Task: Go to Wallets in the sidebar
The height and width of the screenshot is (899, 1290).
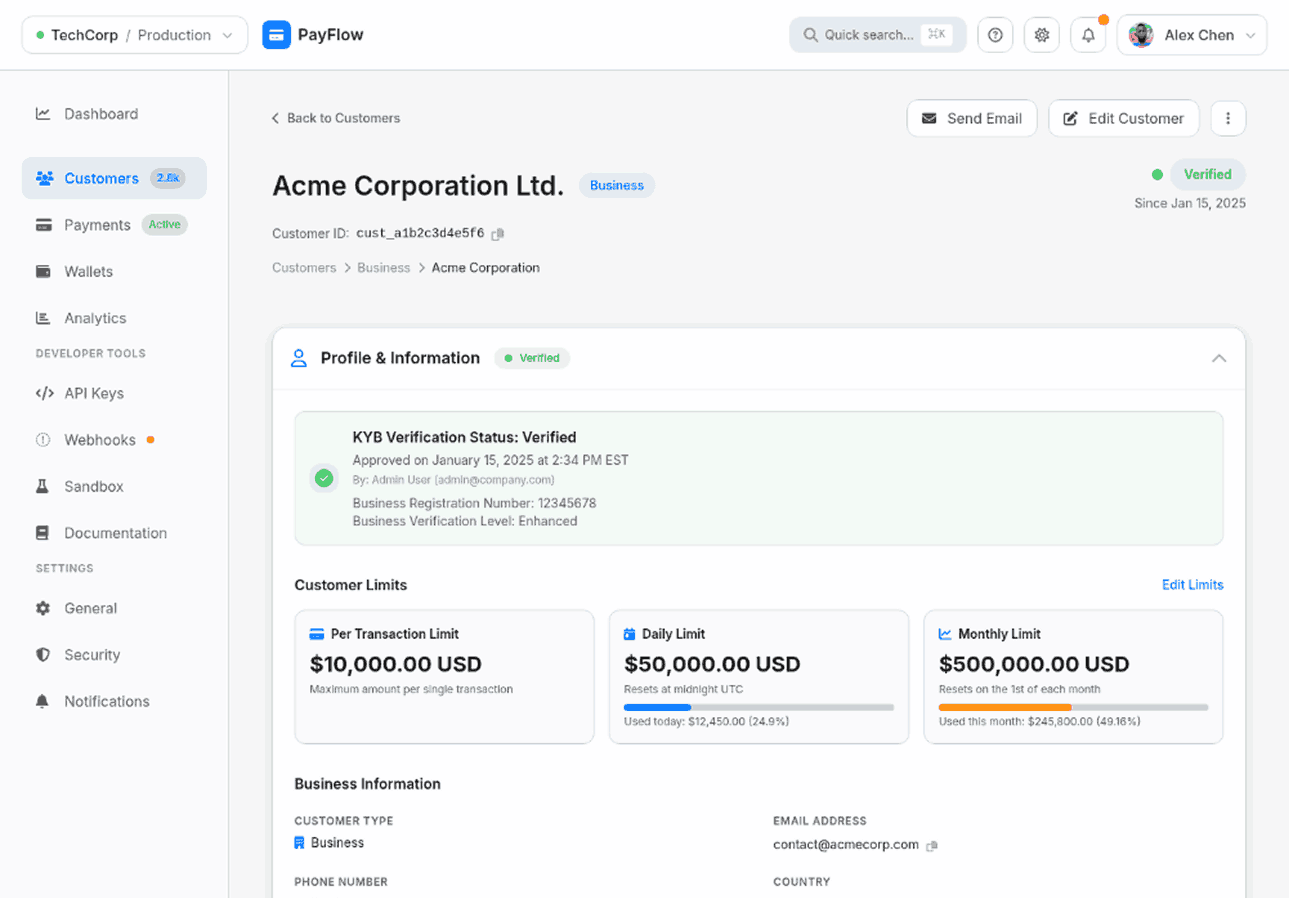Action: pyautogui.click(x=88, y=271)
